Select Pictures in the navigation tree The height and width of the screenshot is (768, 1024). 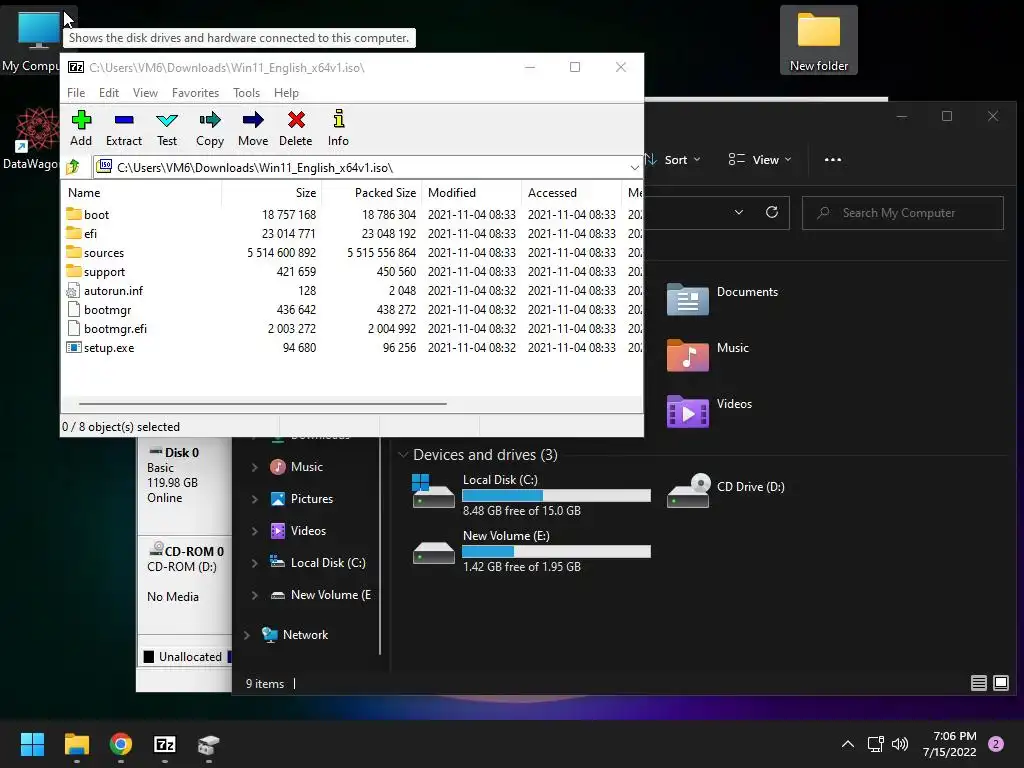tap(302, 499)
